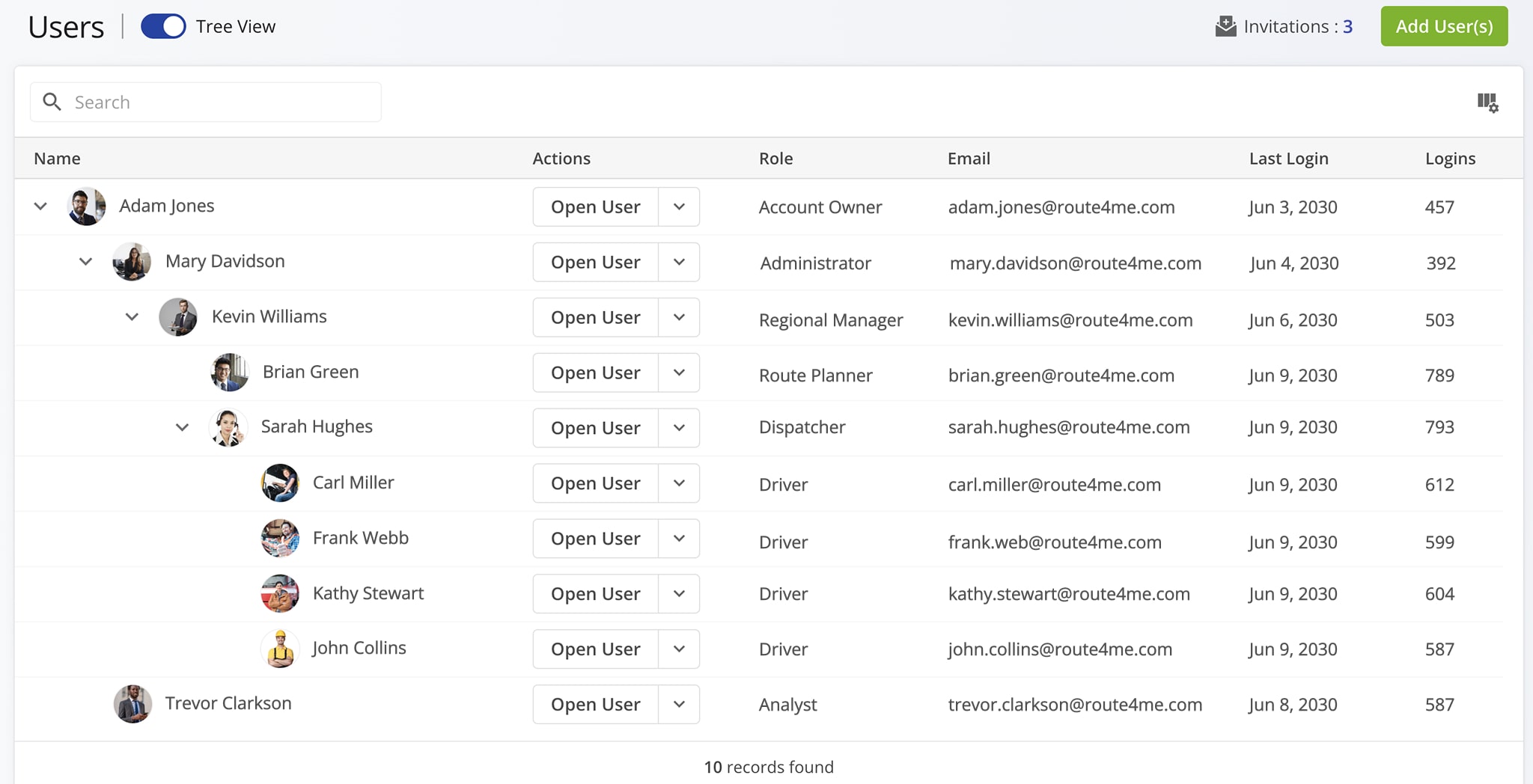Open User for Adam Jones
The height and width of the screenshot is (784, 1533).
[596, 206]
